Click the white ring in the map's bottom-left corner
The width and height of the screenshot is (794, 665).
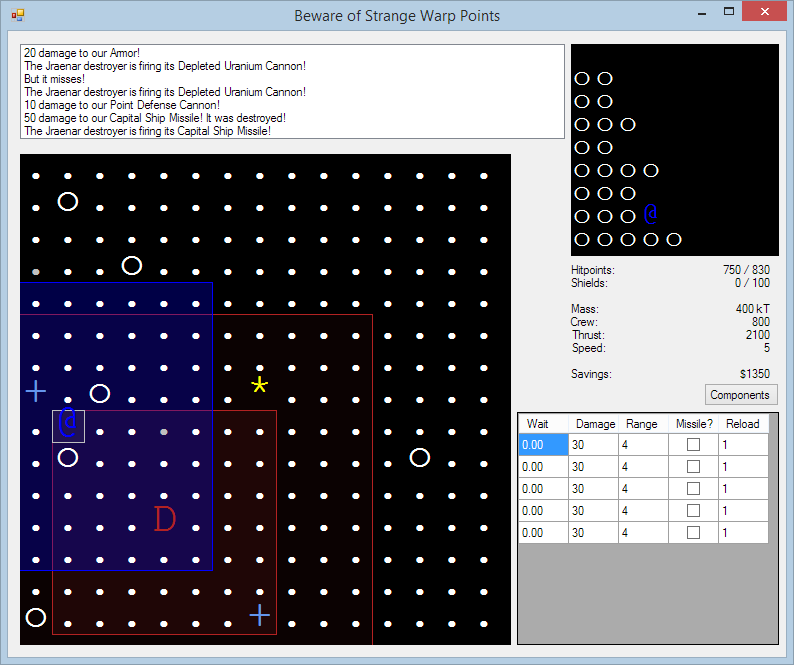pyautogui.click(x=36, y=617)
